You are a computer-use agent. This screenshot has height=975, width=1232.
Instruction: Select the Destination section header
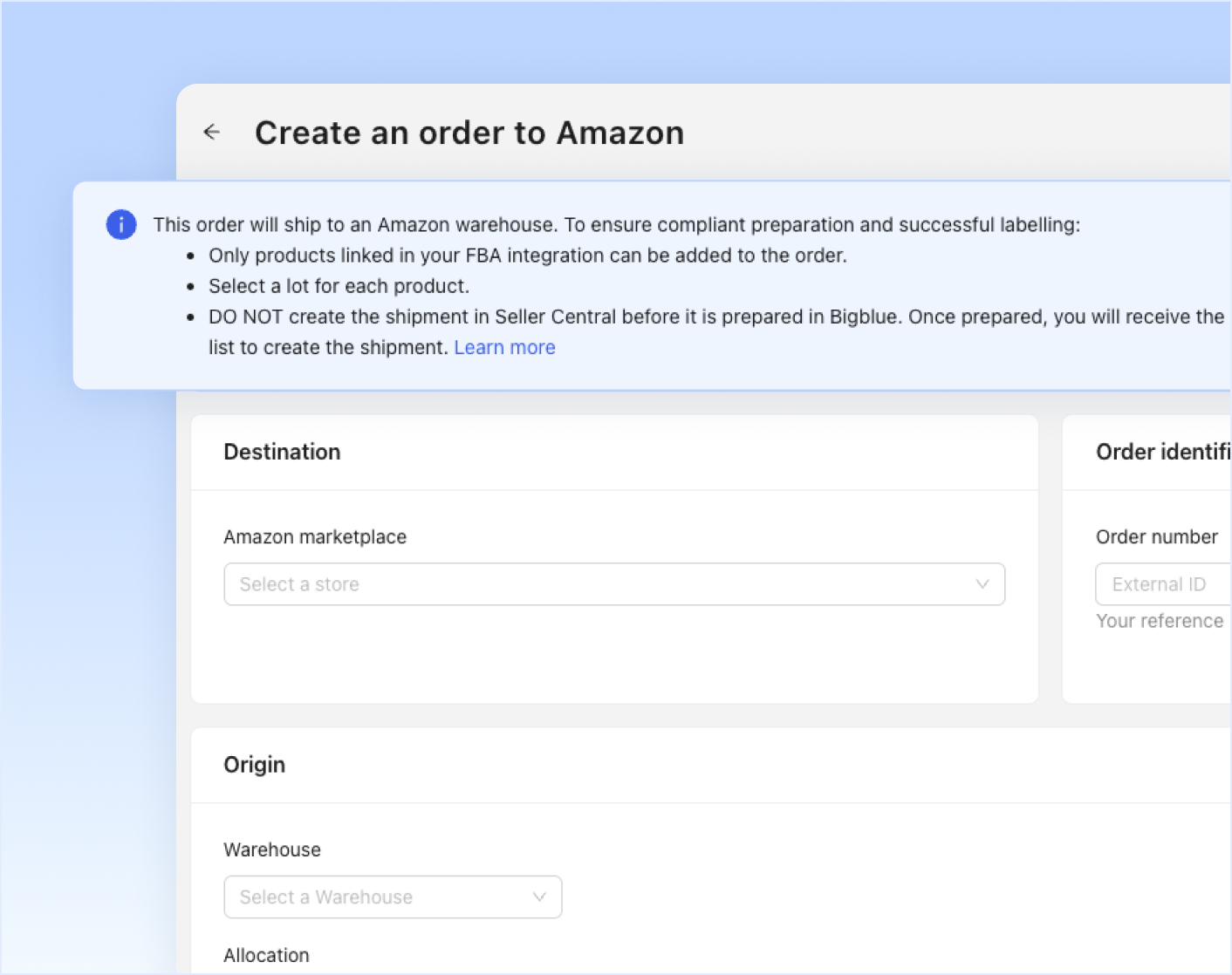[282, 452]
